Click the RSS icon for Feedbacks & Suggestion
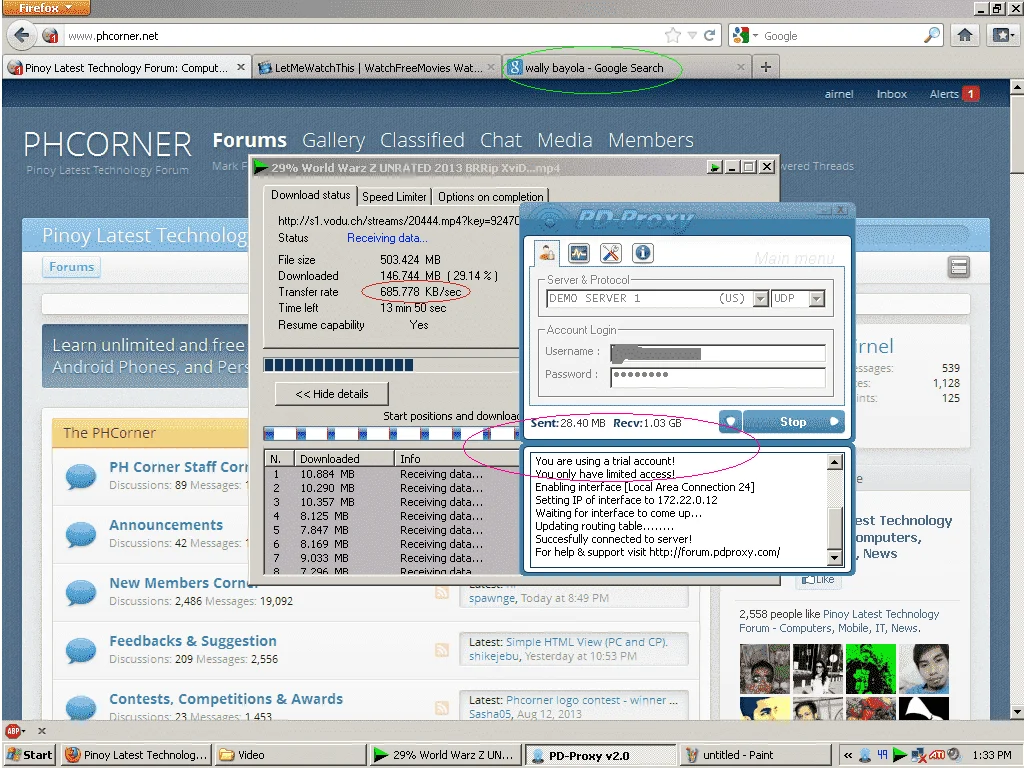This screenshot has height=768, width=1024. [x=442, y=650]
